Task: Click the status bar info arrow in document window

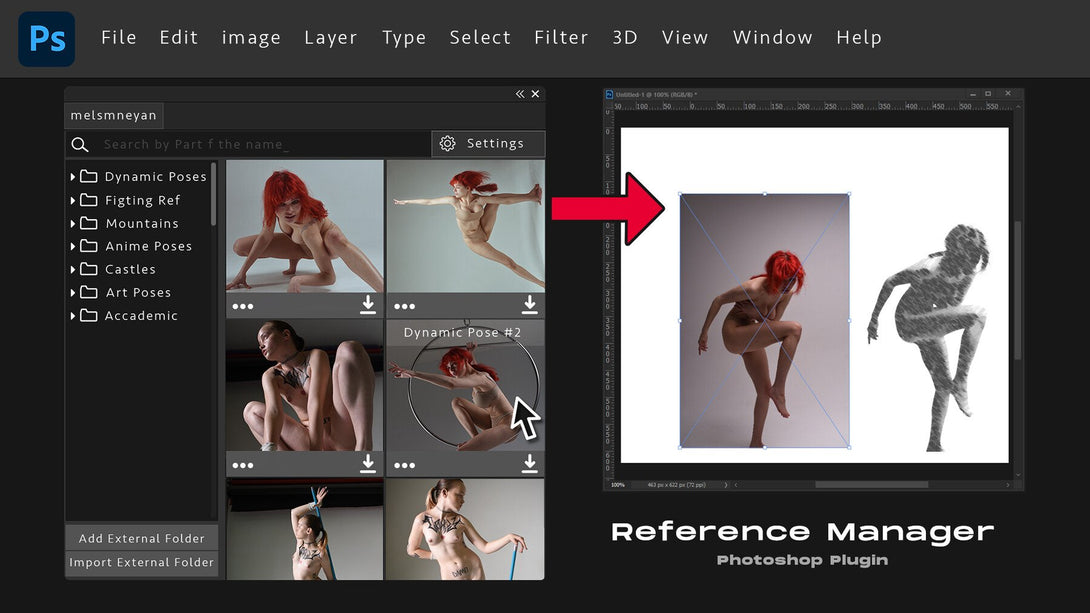Action: [x=726, y=485]
